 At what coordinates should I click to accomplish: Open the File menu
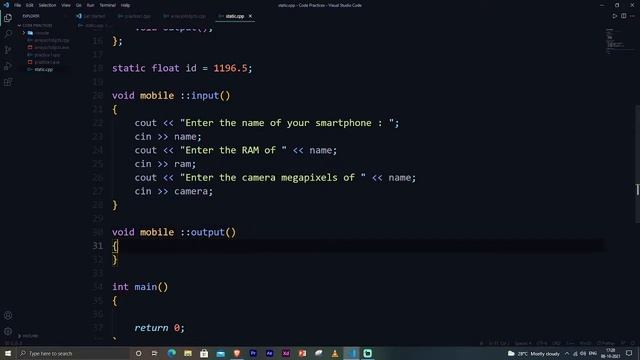coord(18,5)
